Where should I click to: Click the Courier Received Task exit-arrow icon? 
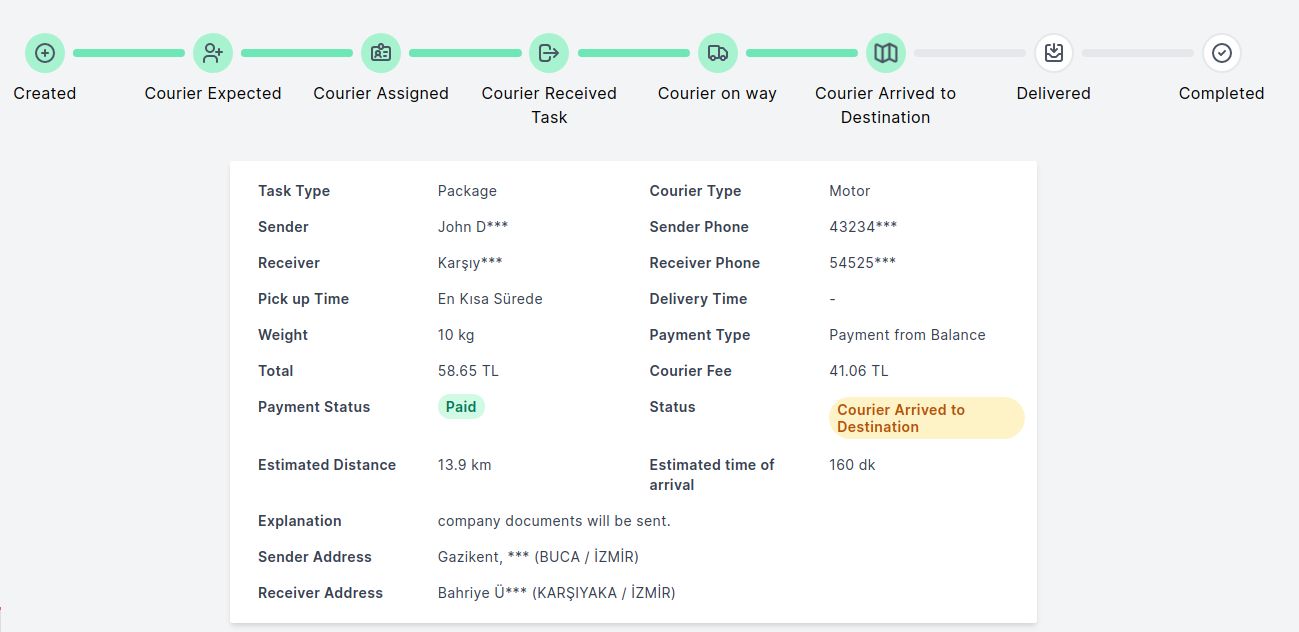click(549, 53)
